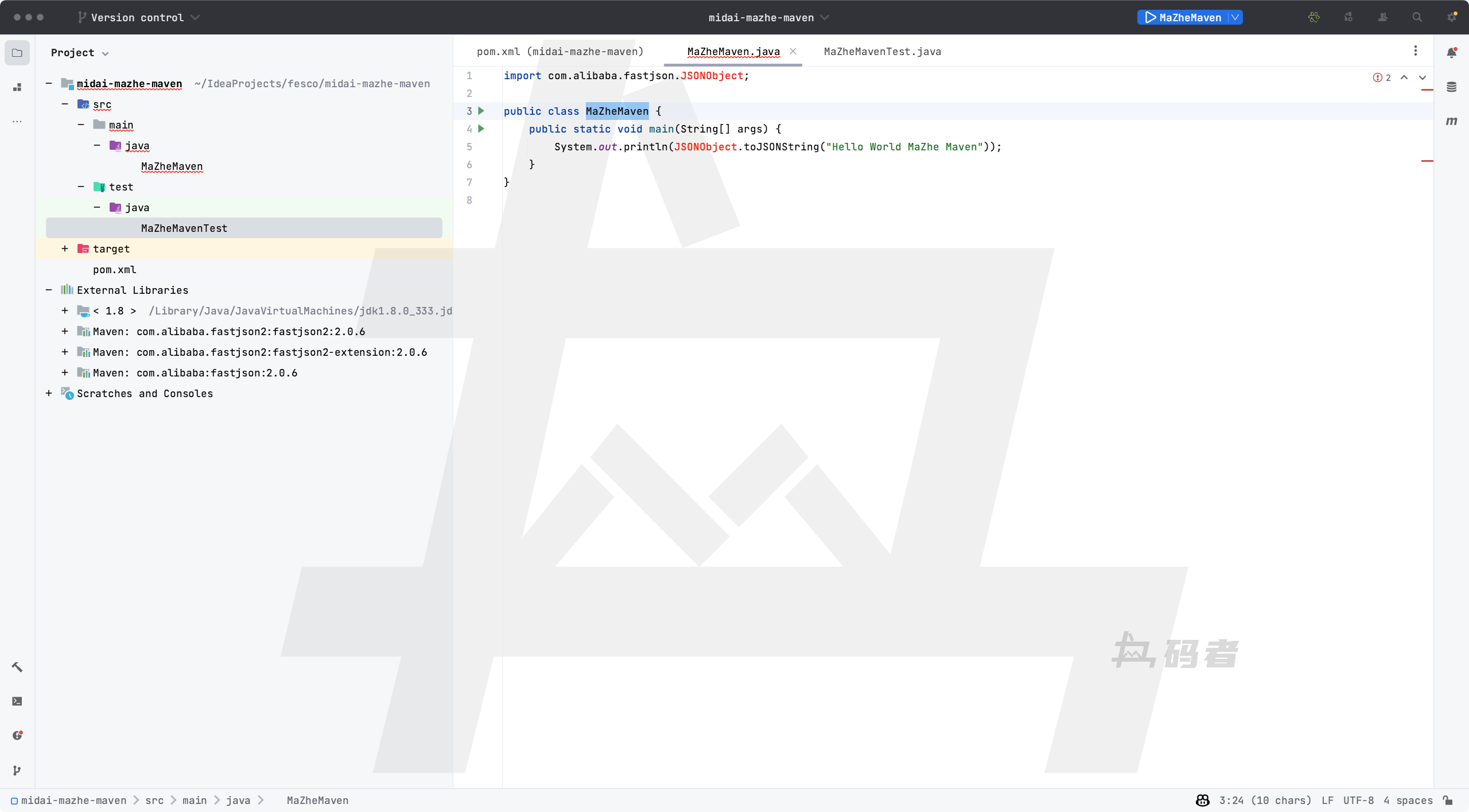The width and height of the screenshot is (1469, 812).
Task: Click the LF line separator widget
Action: (x=1327, y=801)
